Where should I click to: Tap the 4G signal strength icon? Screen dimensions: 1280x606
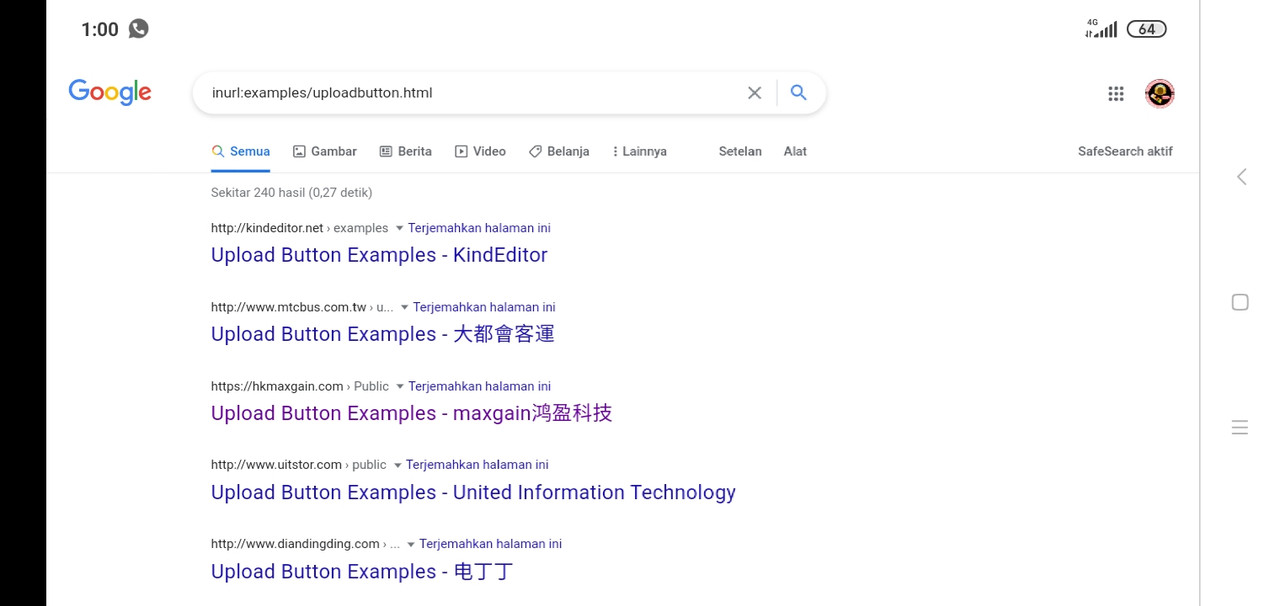(1101, 29)
